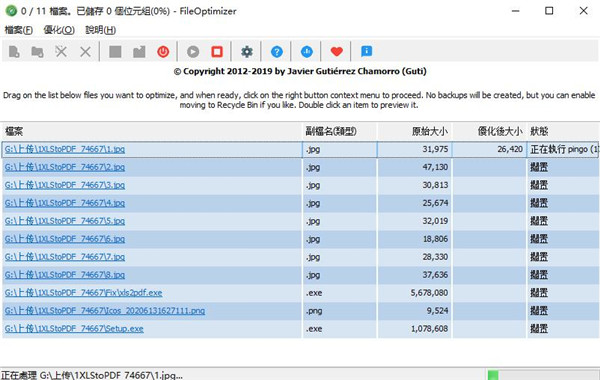This screenshot has width=600, height=380.
Task: Close the FileOptimizer window
Action: [584, 11]
